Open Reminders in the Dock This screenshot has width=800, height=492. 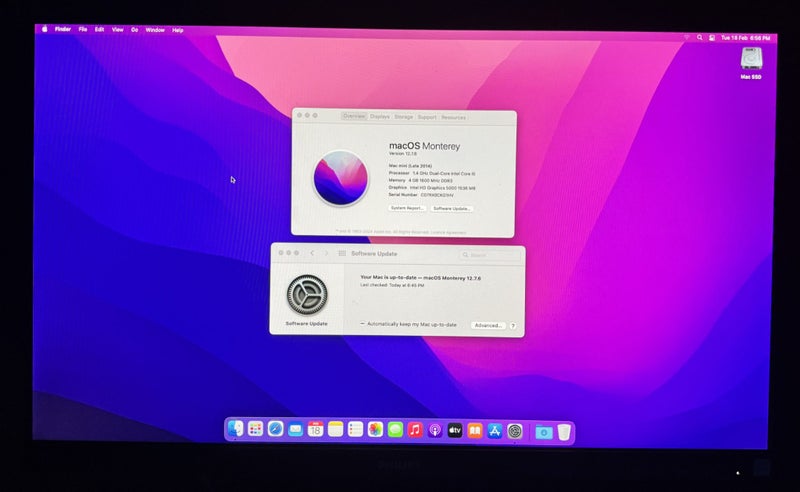355,429
